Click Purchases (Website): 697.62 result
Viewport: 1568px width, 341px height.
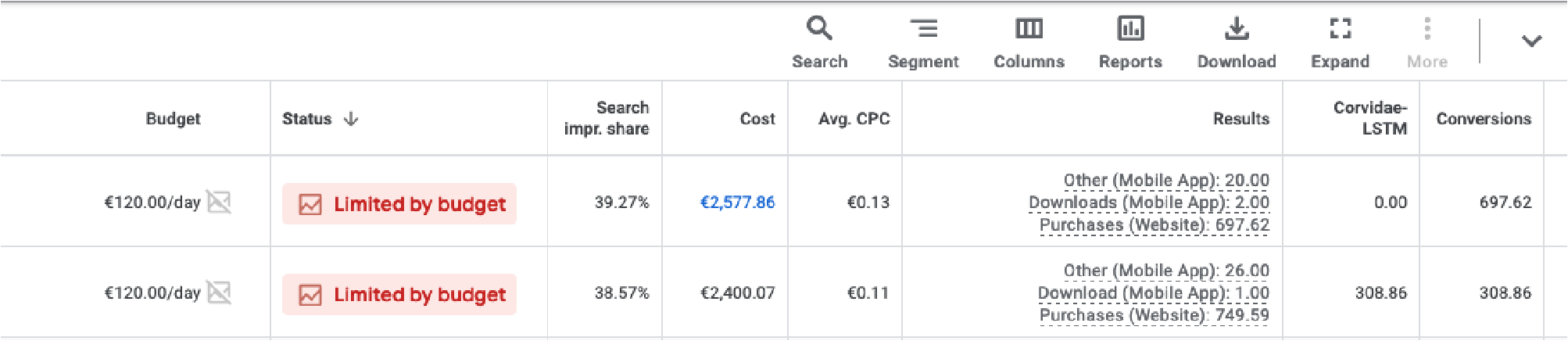click(x=1154, y=225)
